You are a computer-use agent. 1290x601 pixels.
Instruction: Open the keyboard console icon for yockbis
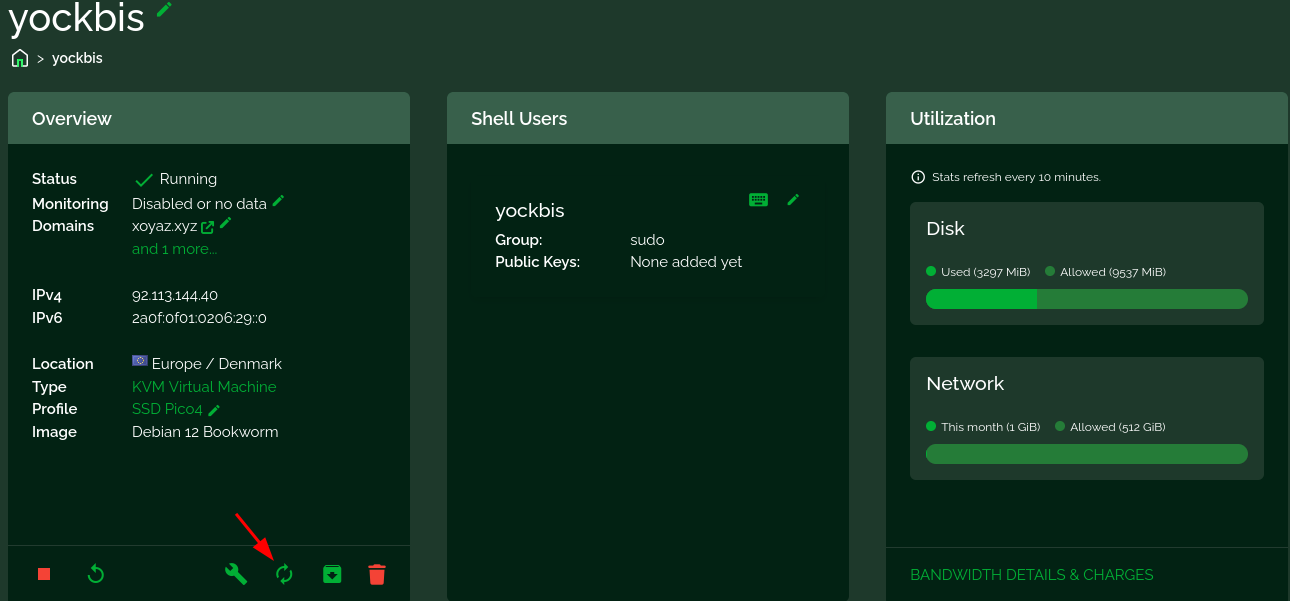pos(759,200)
